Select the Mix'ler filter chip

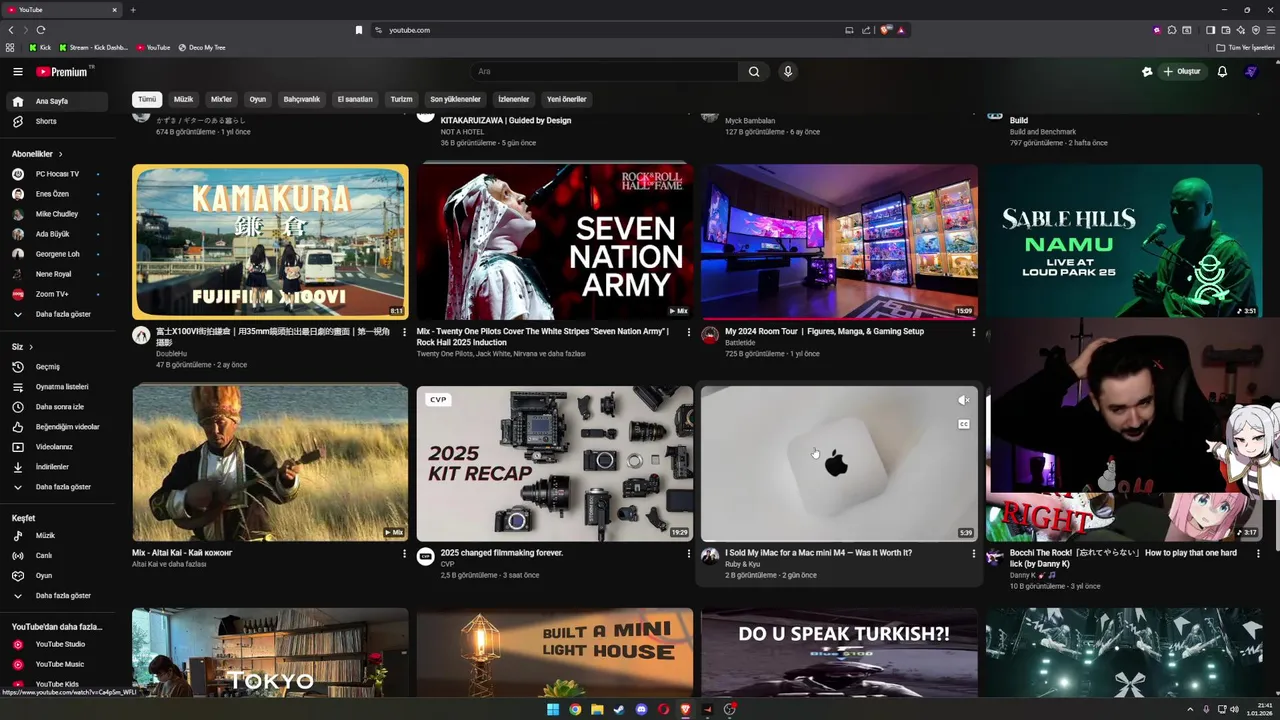coord(221,99)
